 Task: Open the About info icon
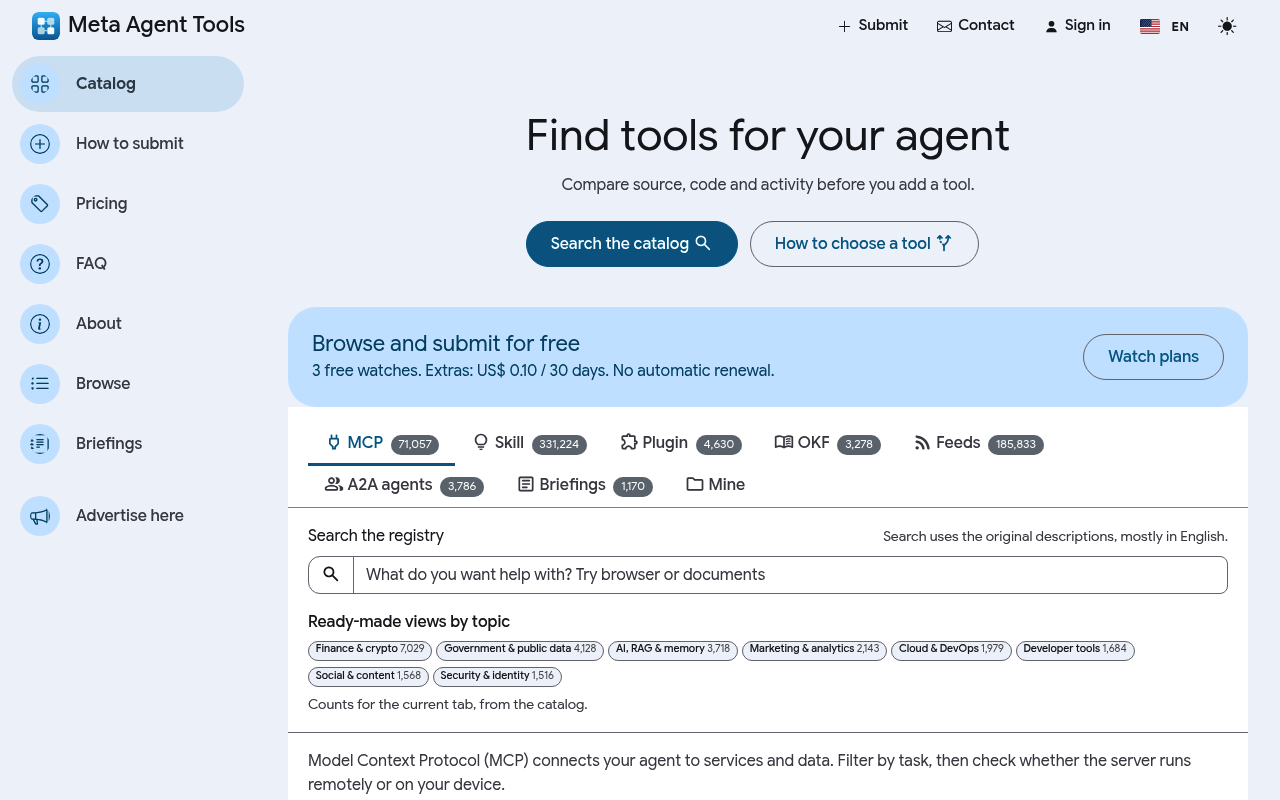(x=40, y=324)
